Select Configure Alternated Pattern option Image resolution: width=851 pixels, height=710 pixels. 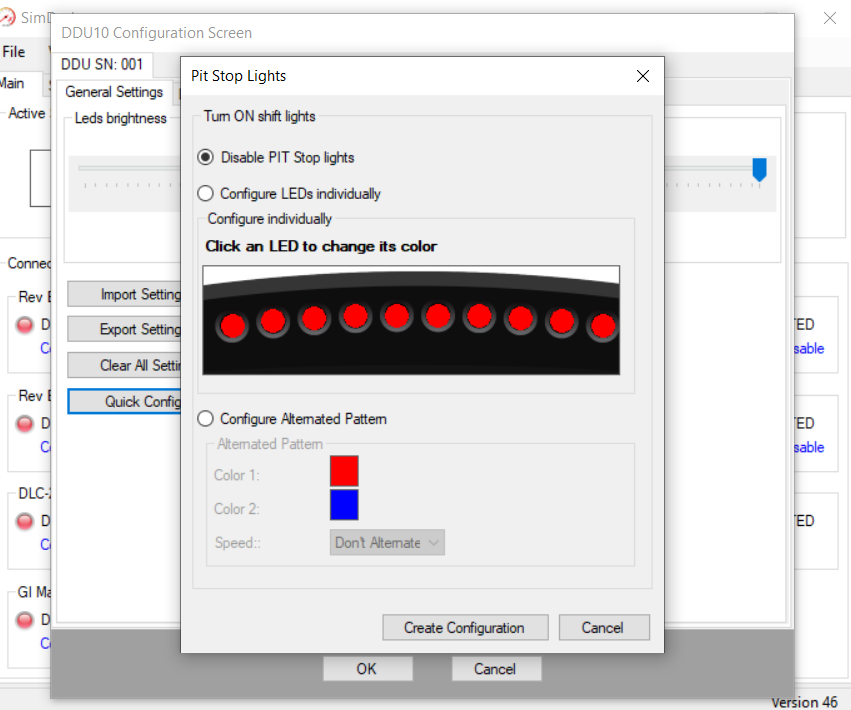coord(206,419)
